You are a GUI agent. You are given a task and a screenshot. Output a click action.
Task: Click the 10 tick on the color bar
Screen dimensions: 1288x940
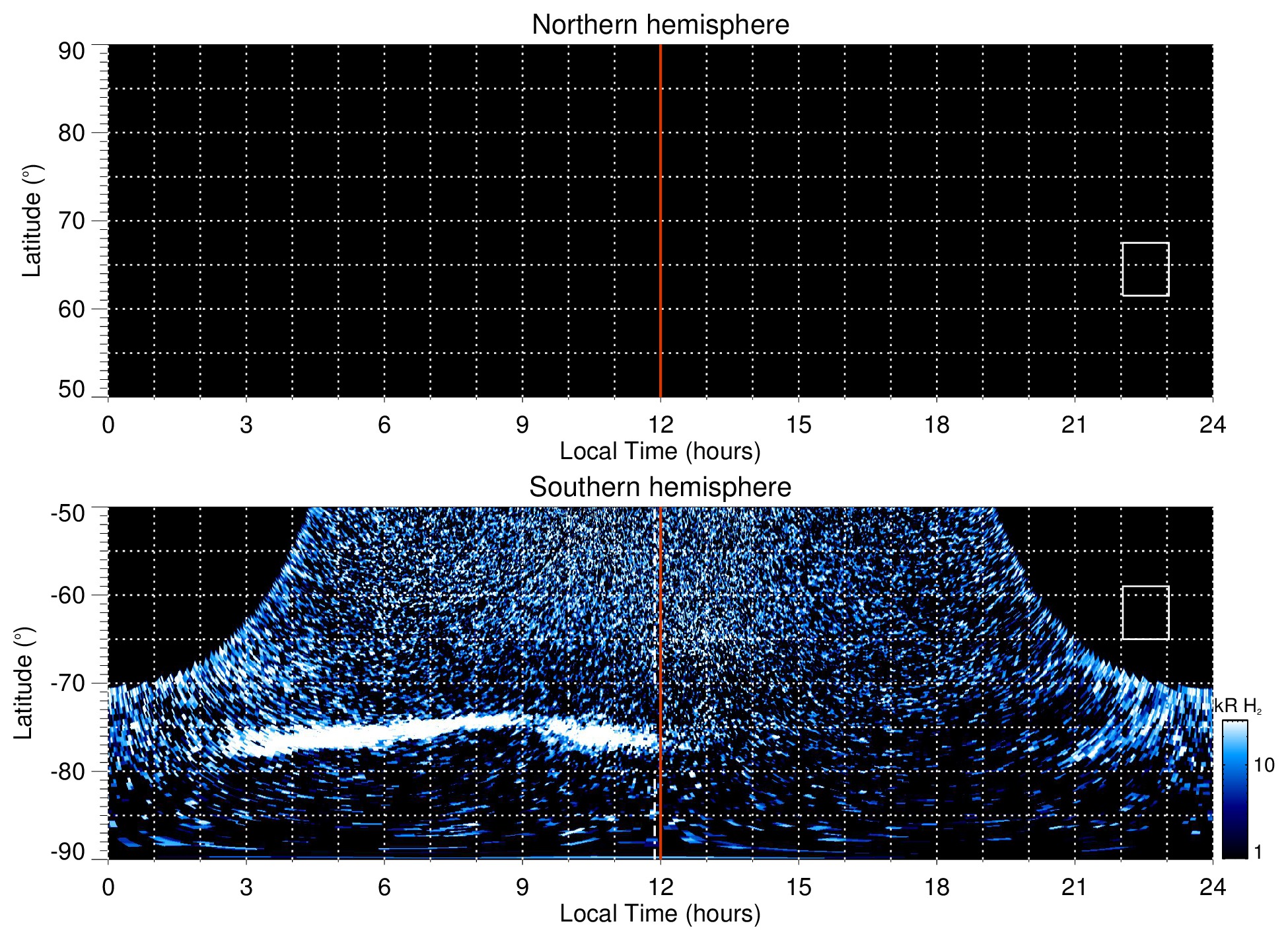click(1264, 766)
